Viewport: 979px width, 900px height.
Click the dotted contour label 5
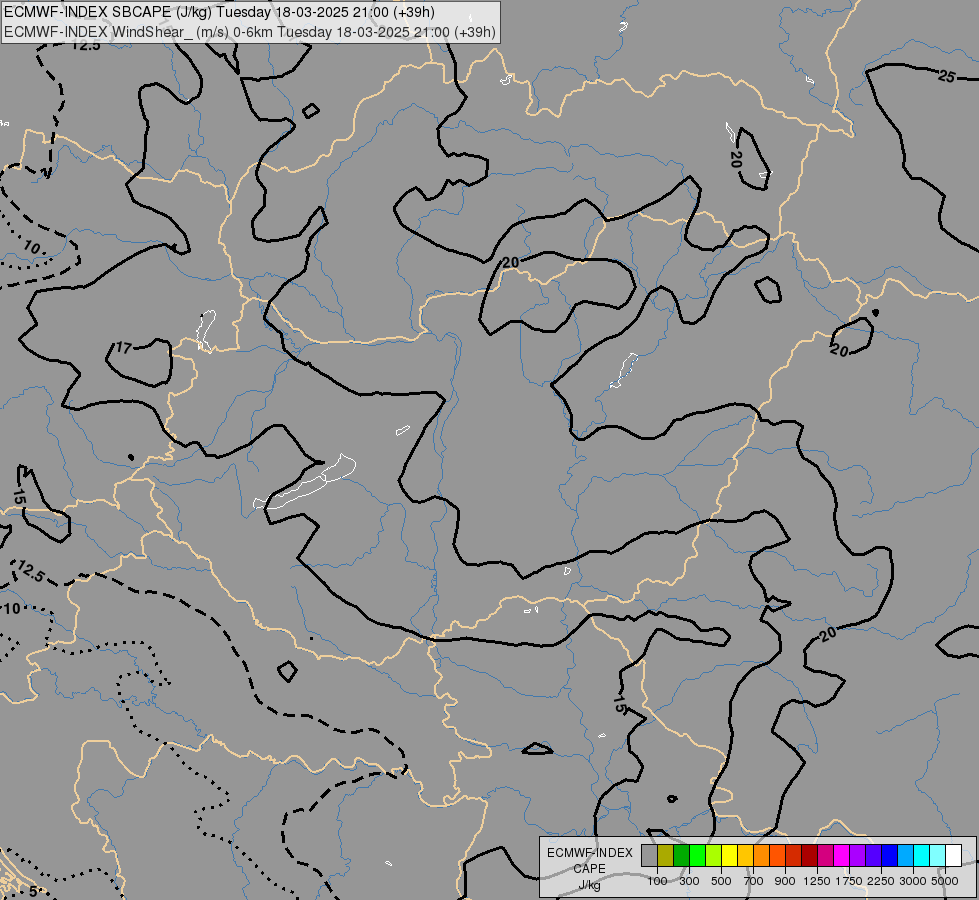33,891
